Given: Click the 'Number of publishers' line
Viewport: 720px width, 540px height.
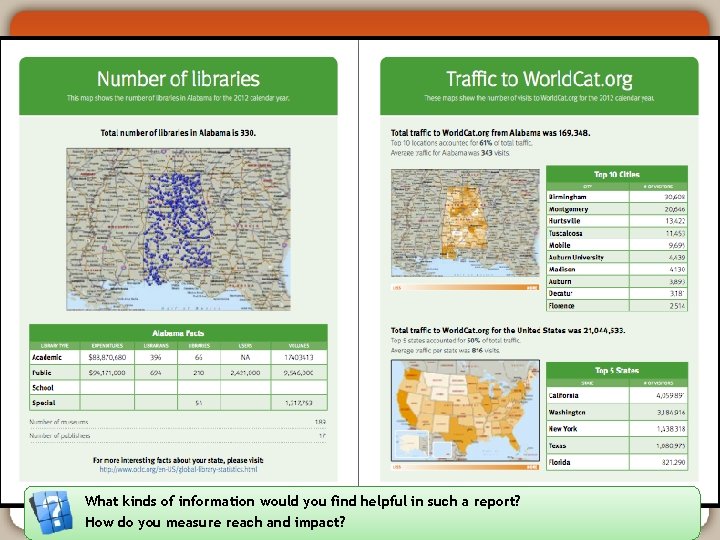Looking at the screenshot, I should coord(178,435).
